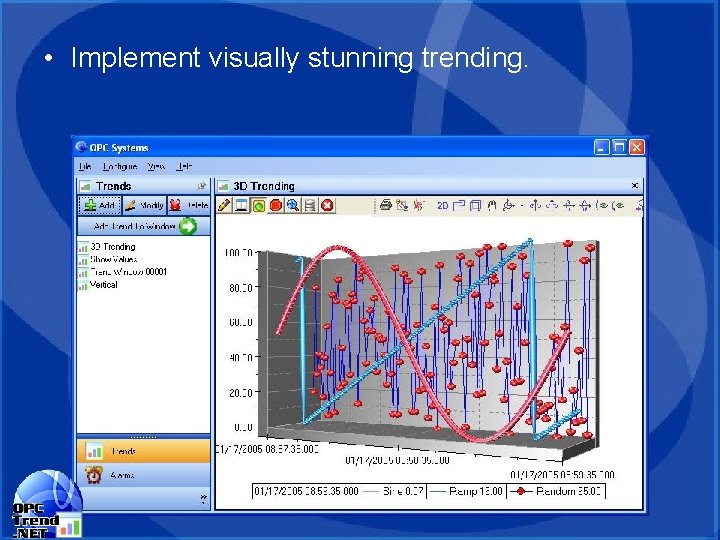This screenshot has width=720, height=540.
Task: Click the 100.00 Y-axis label
Action: 238,253
